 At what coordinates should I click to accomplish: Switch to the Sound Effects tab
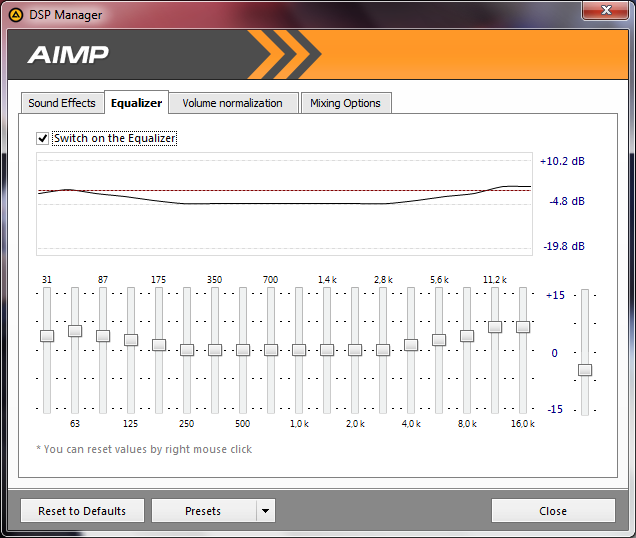point(62,103)
